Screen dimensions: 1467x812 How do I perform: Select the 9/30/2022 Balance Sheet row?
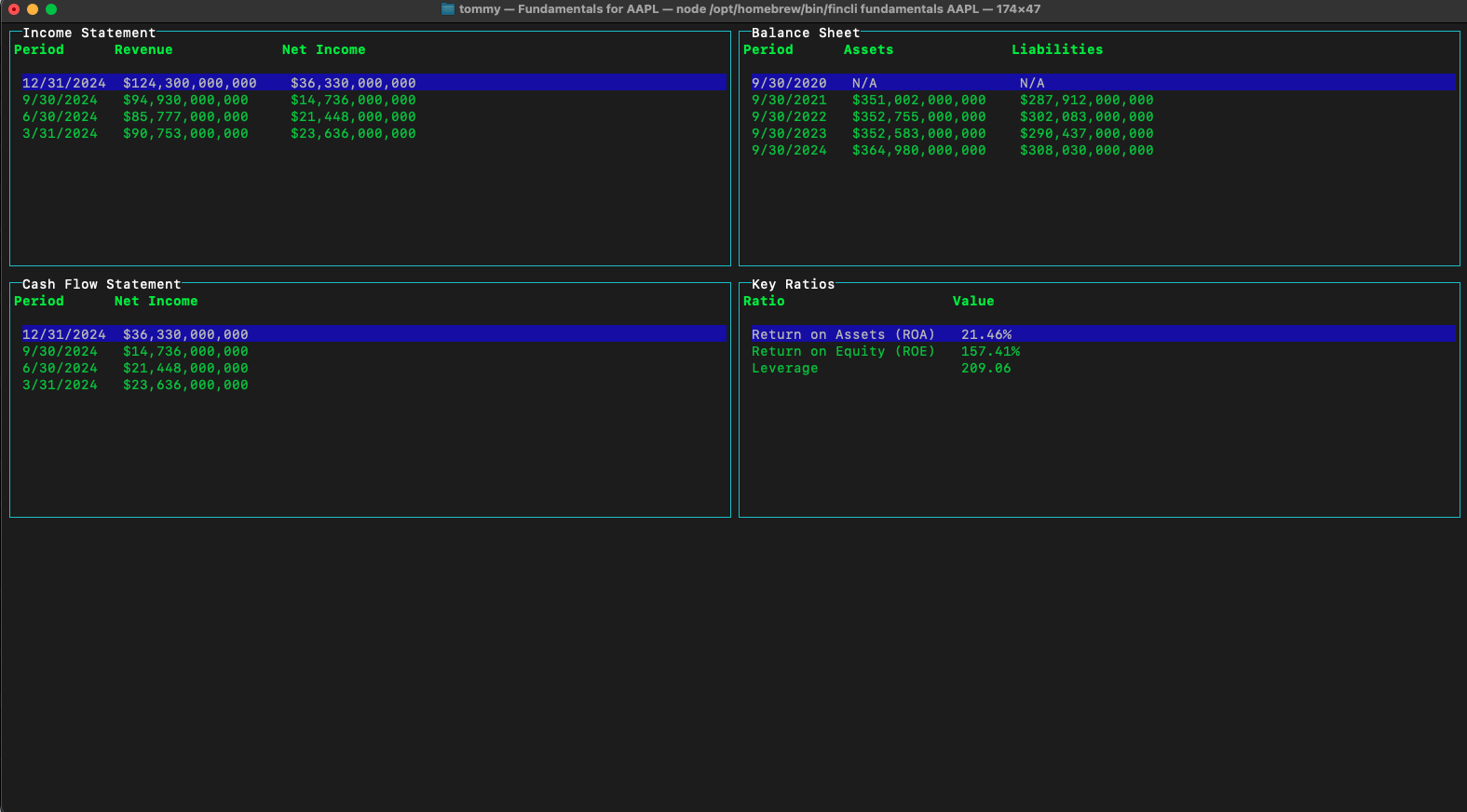pyautogui.click(x=1104, y=116)
